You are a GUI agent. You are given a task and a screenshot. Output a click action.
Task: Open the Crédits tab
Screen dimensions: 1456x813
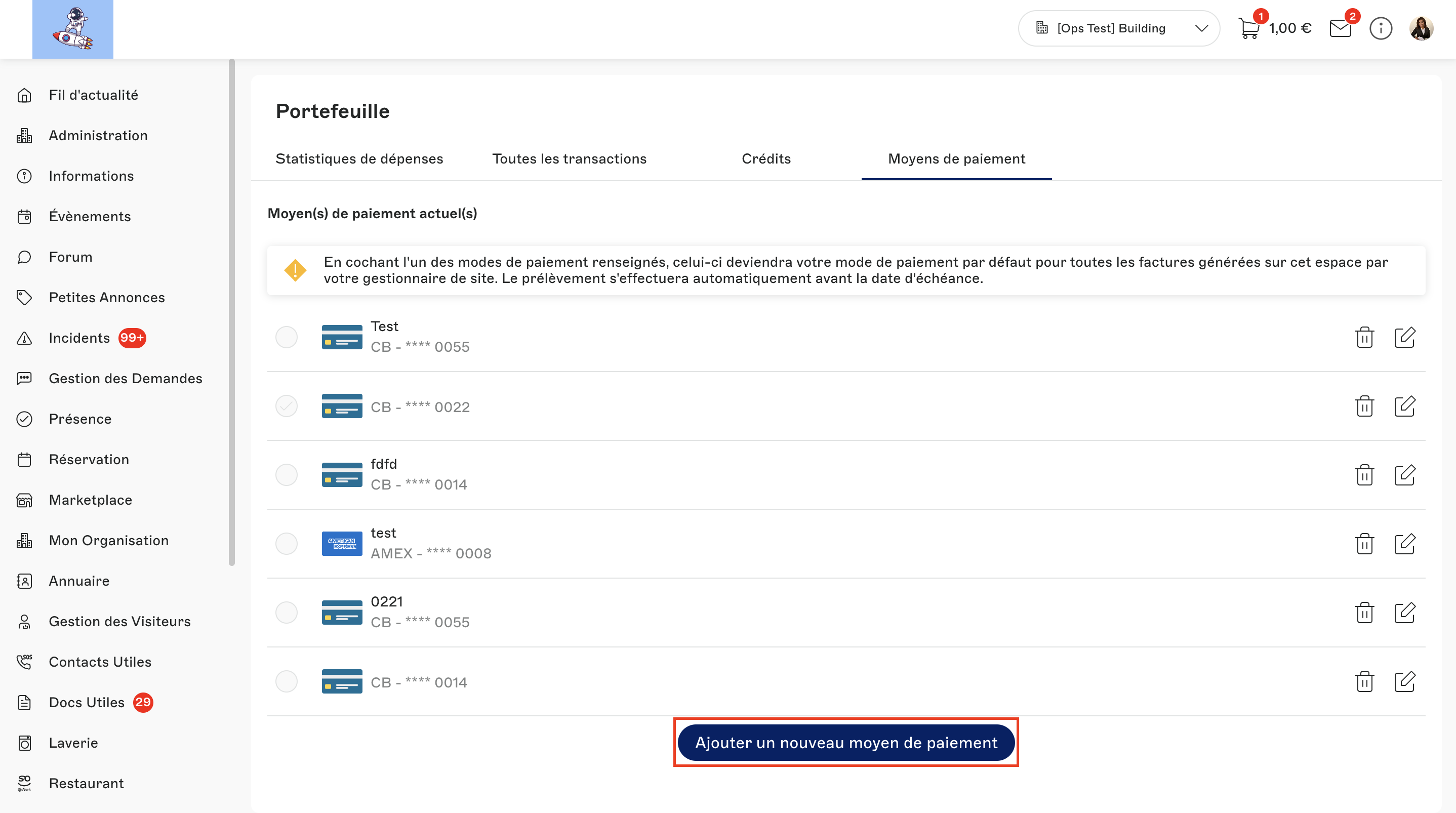click(x=766, y=159)
